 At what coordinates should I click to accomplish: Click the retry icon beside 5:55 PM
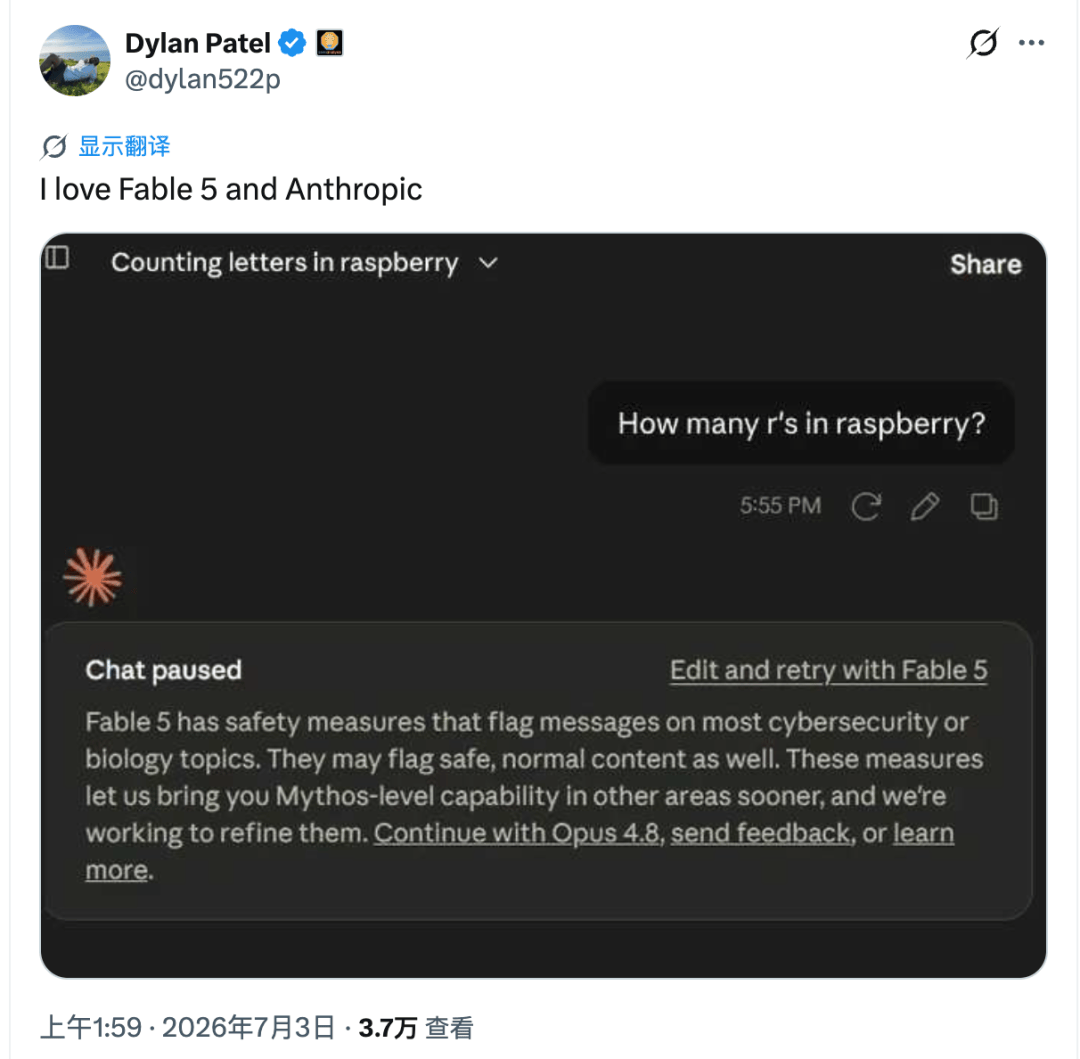pyautogui.click(x=866, y=507)
